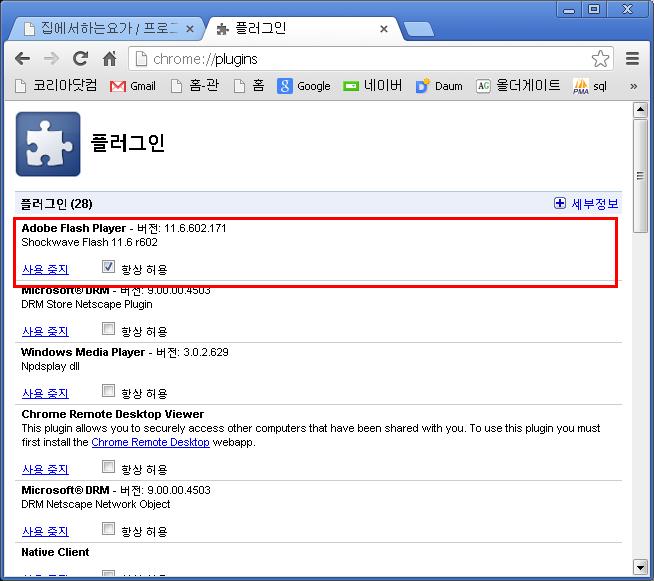The width and height of the screenshot is (654, 581).
Task: Click the Npdsplay dll description
Action: (50, 367)
